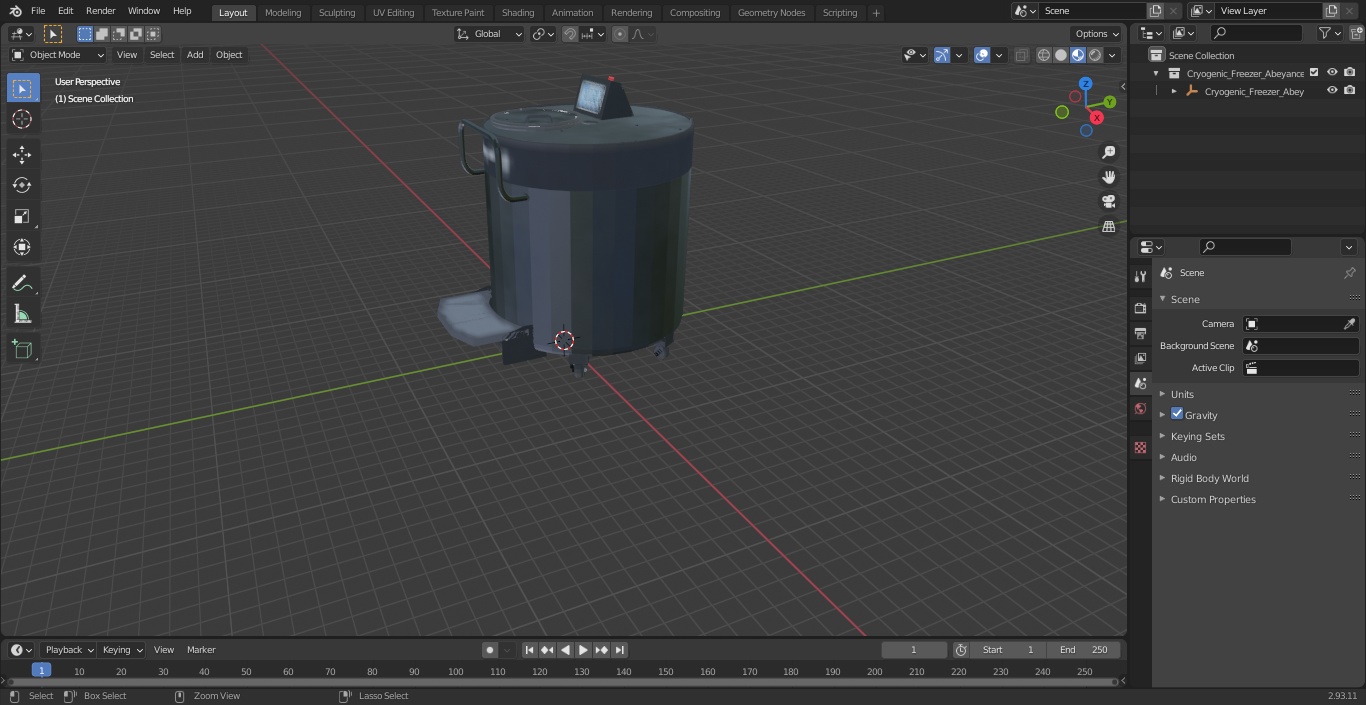
Task: Toggle Cryogenic_Freezer_Abeyance collection exclude checkbox
Action: [x=1314, y=73]
